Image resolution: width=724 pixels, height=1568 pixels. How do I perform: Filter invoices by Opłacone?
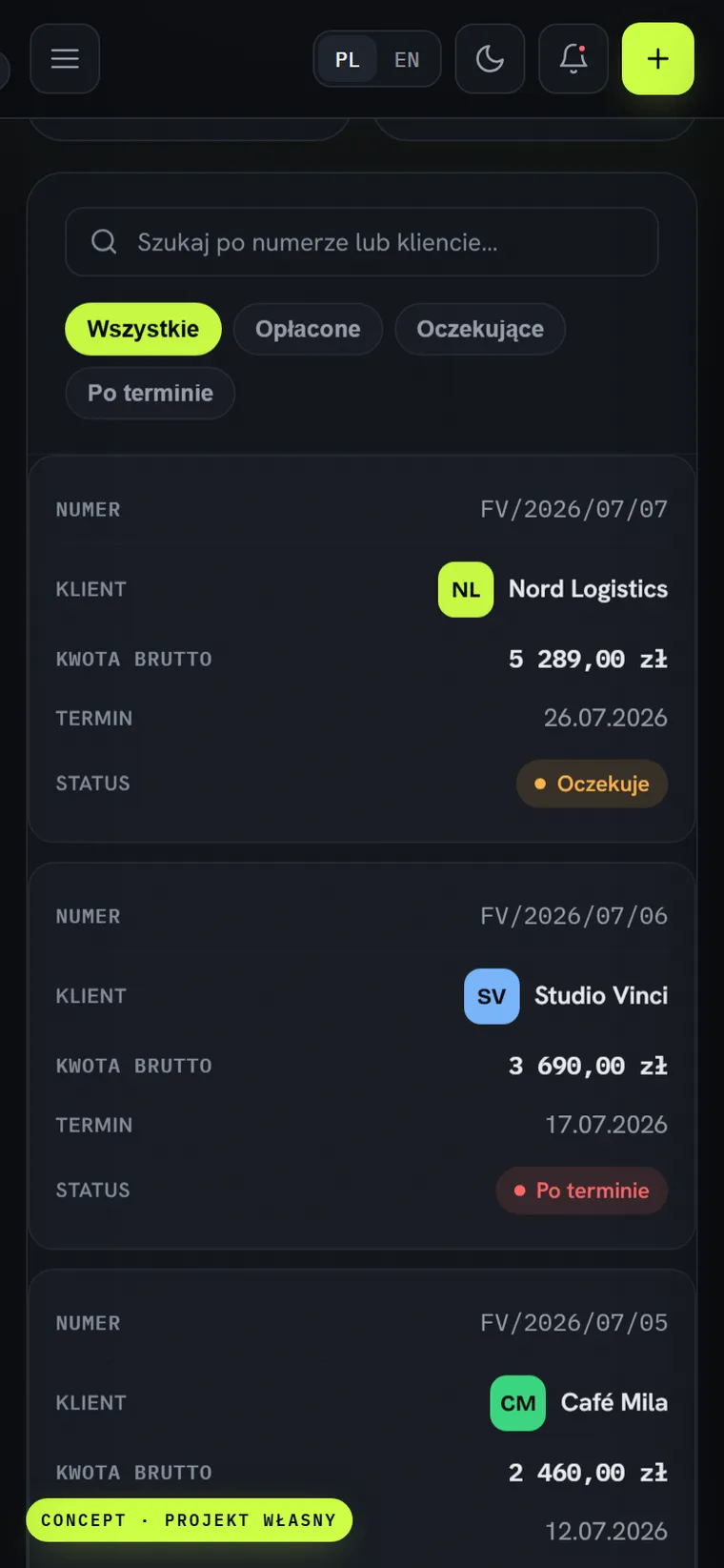(x=308, y=329)
